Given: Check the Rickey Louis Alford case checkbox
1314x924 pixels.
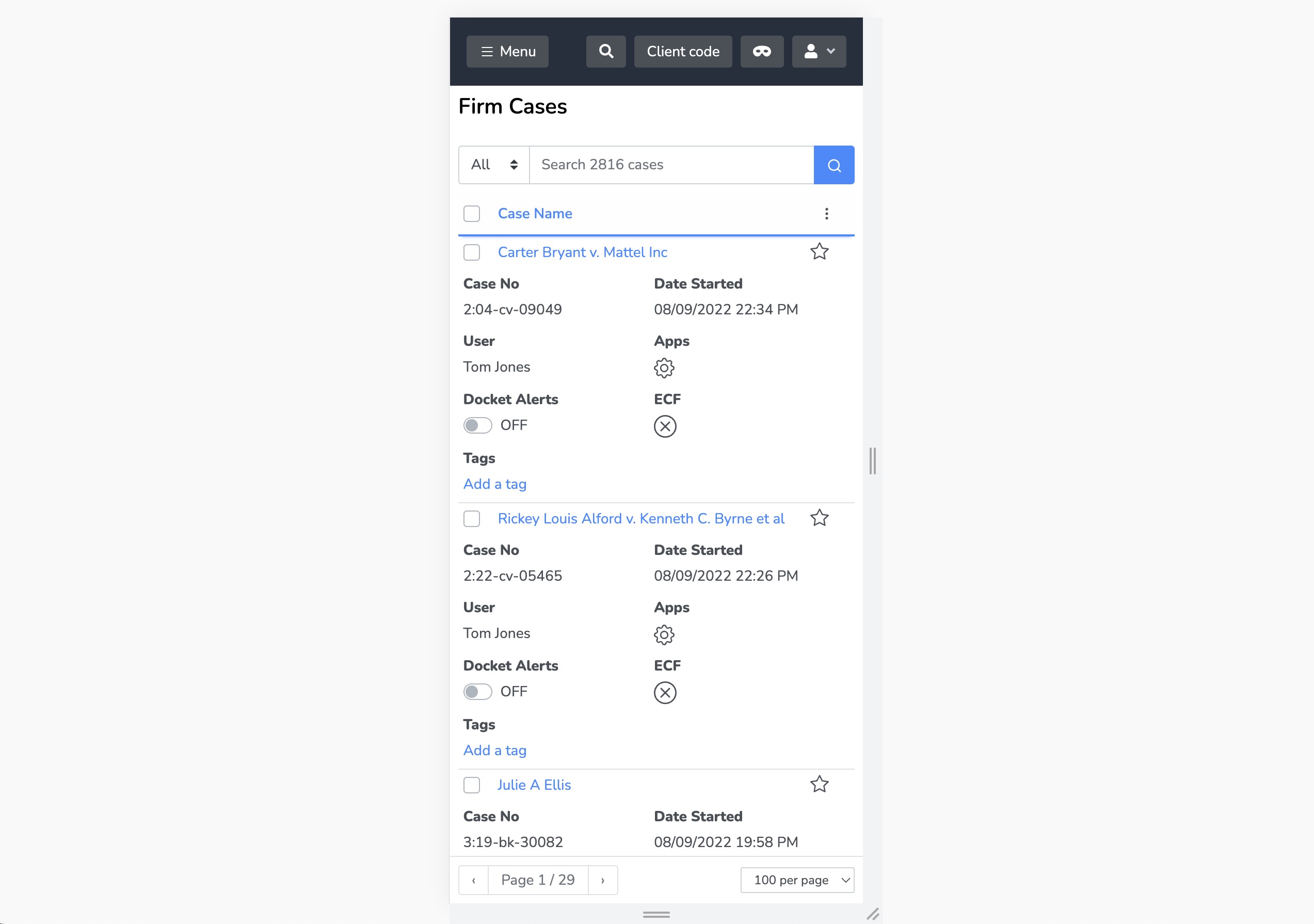Looking at the screenshot, I should point(472,519).
